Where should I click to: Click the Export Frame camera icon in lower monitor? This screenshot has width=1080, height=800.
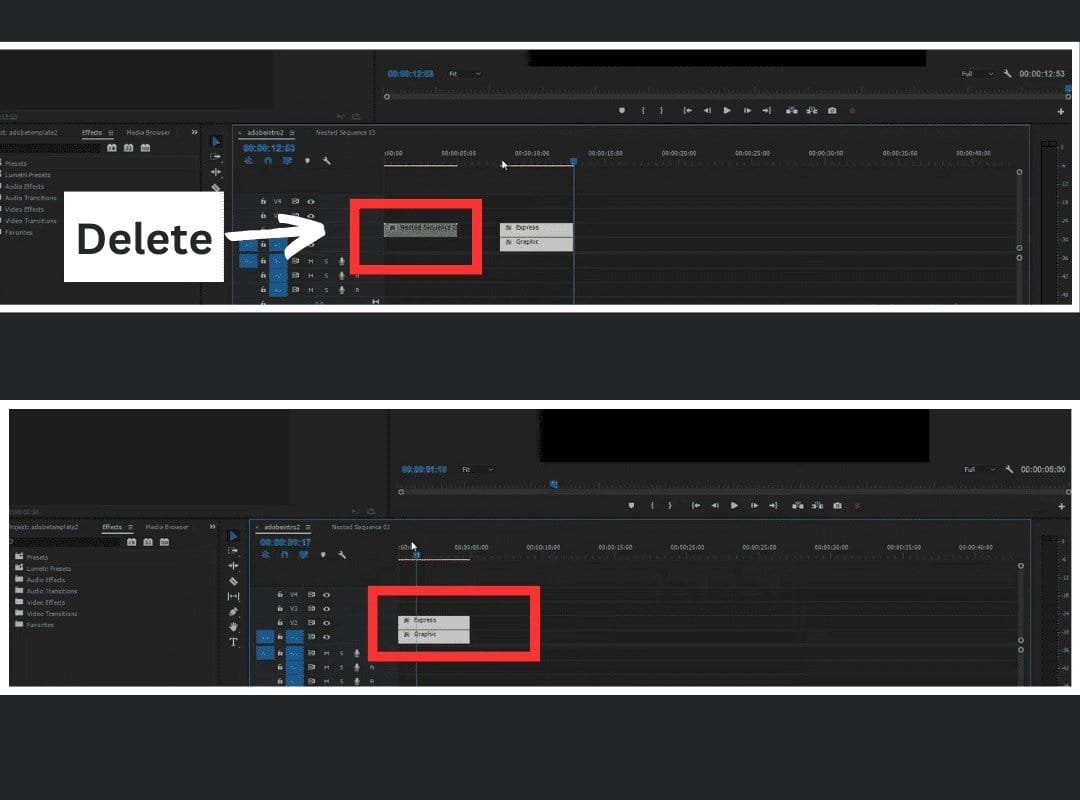coord(837,505)
